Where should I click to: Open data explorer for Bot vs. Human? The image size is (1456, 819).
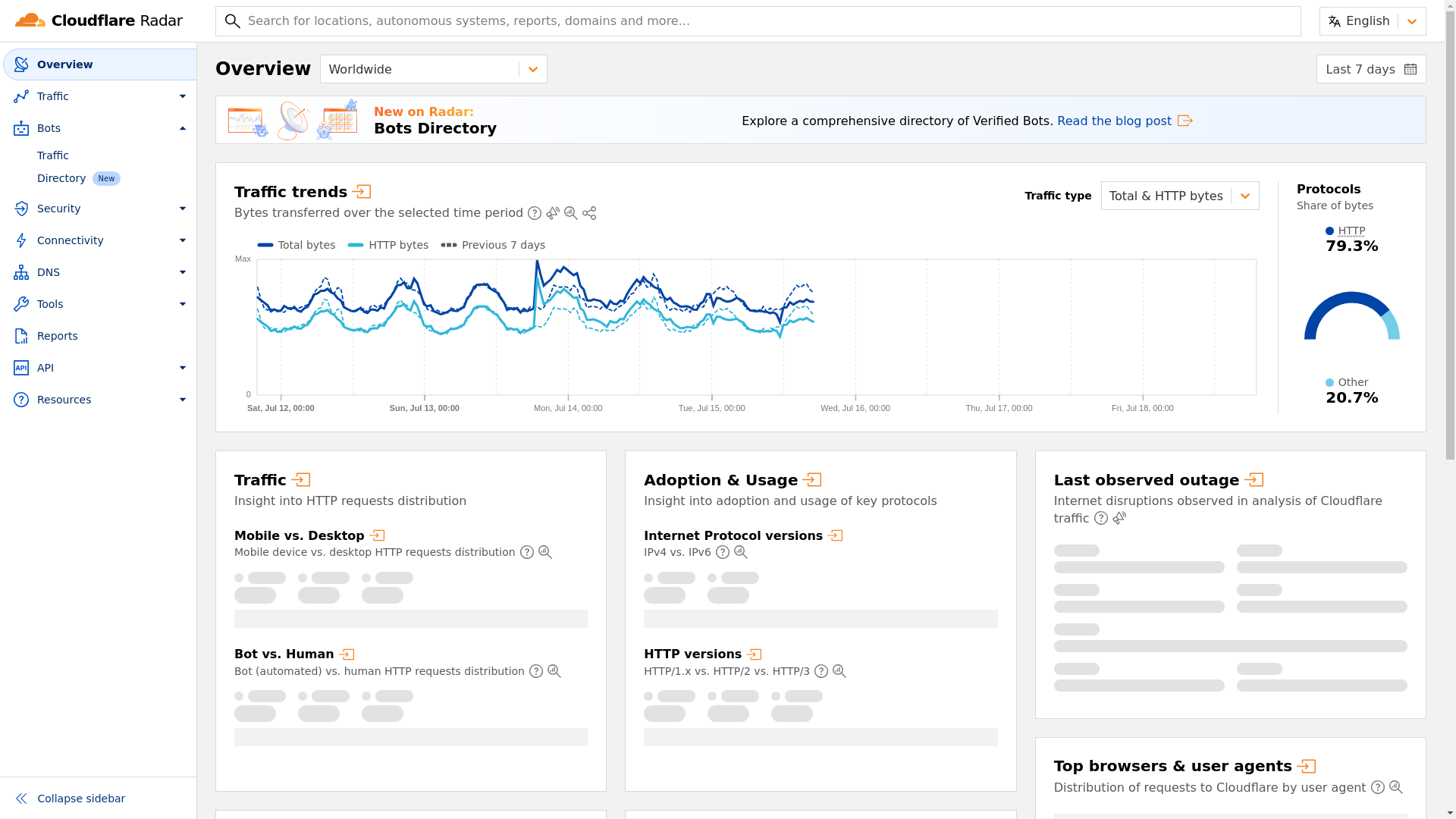554,671
